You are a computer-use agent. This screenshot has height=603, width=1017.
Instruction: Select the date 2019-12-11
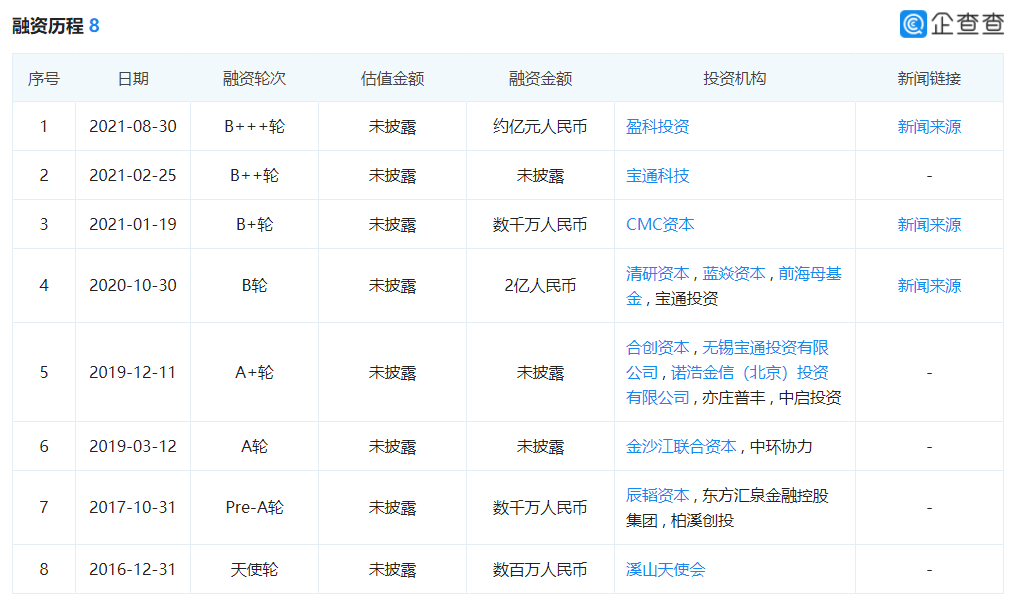pyautogui.click(x=133, y=372)
